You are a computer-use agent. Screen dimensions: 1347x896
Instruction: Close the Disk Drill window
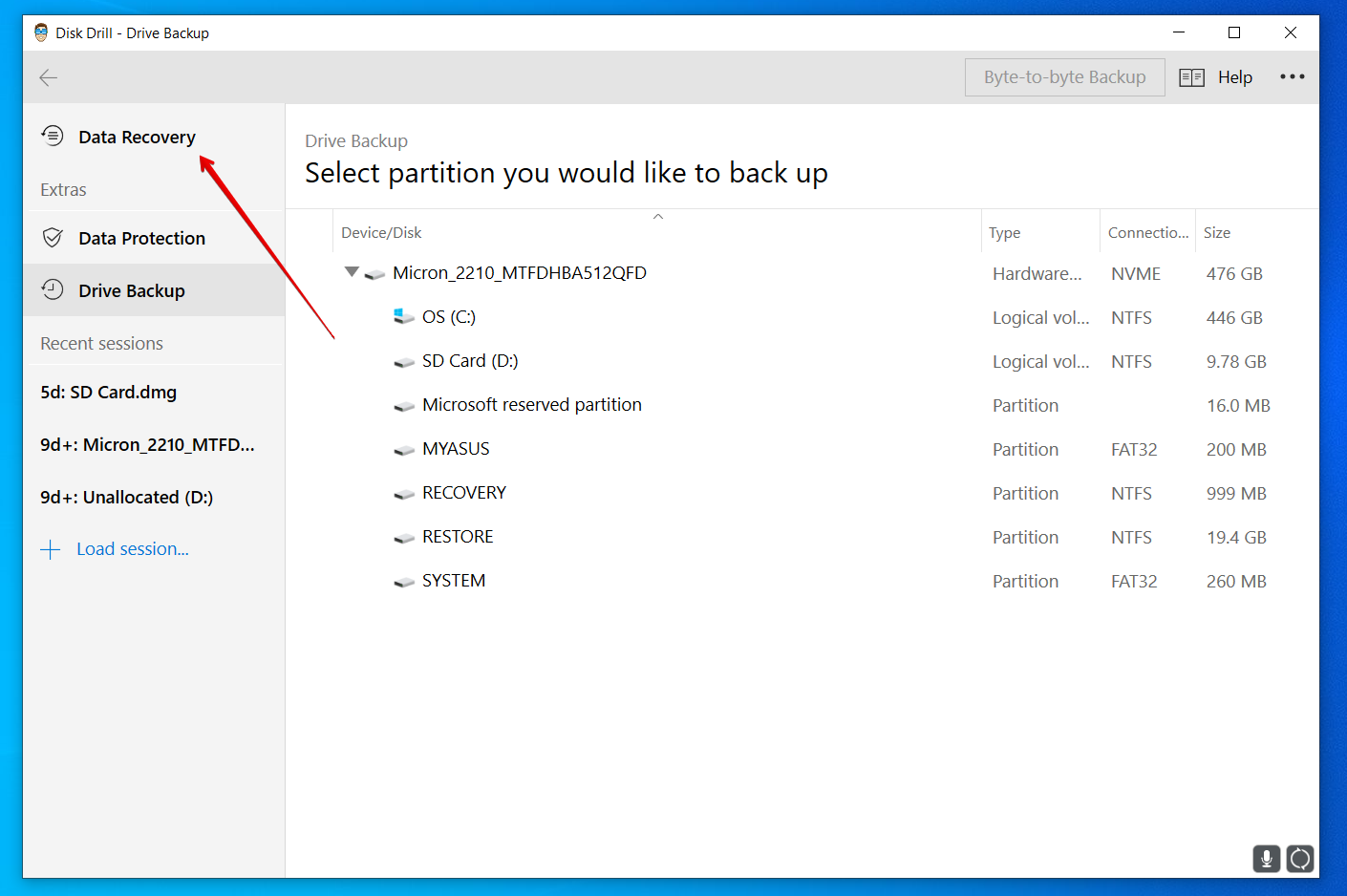tap(1291, 32)
